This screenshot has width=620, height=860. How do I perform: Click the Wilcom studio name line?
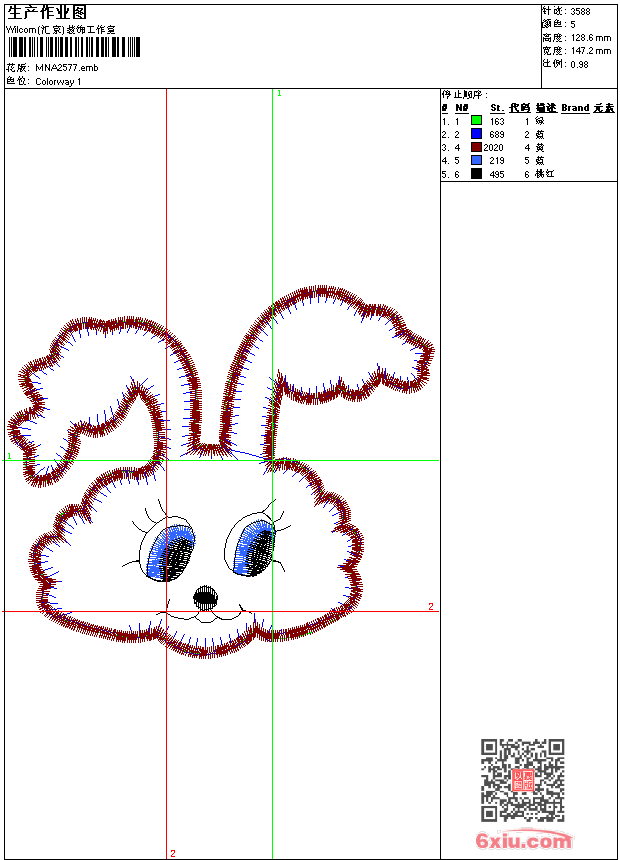60,30
